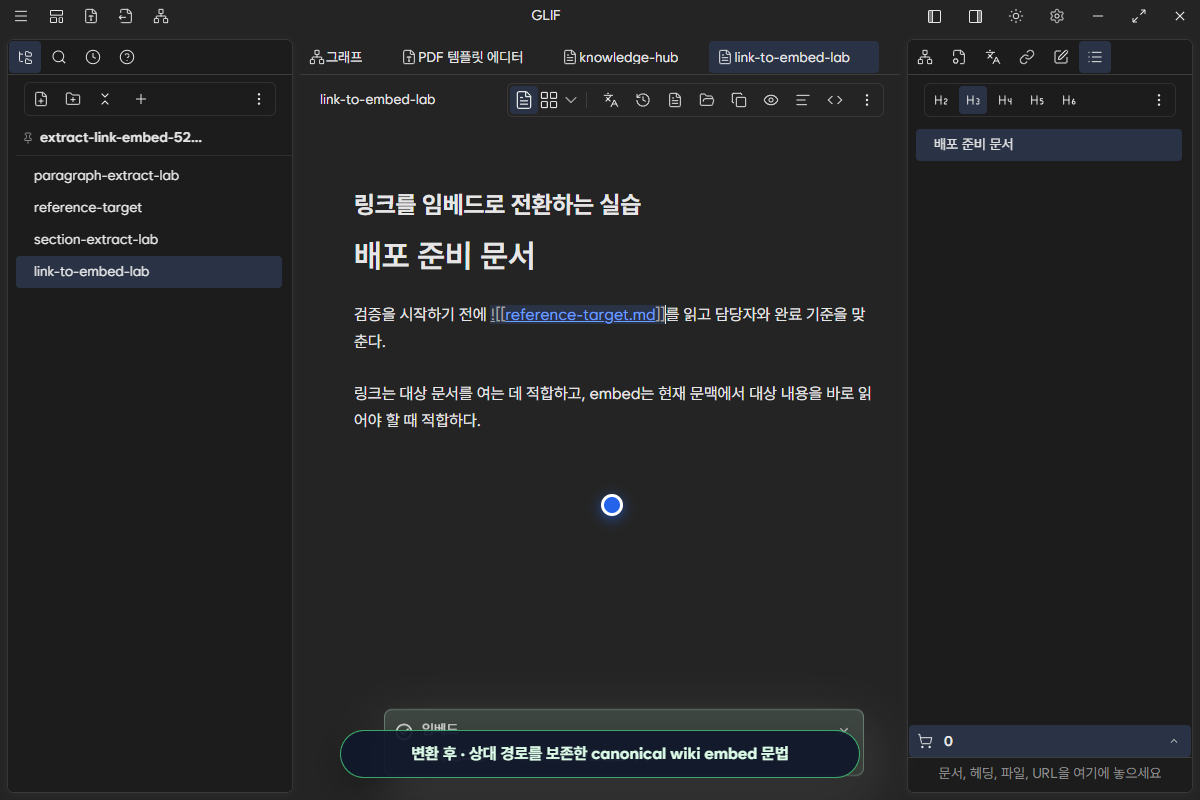The height and width of the screenshot is (800, 1200).
Task: Switch the light/dark theme with the sun icon
Action: 1016,16
